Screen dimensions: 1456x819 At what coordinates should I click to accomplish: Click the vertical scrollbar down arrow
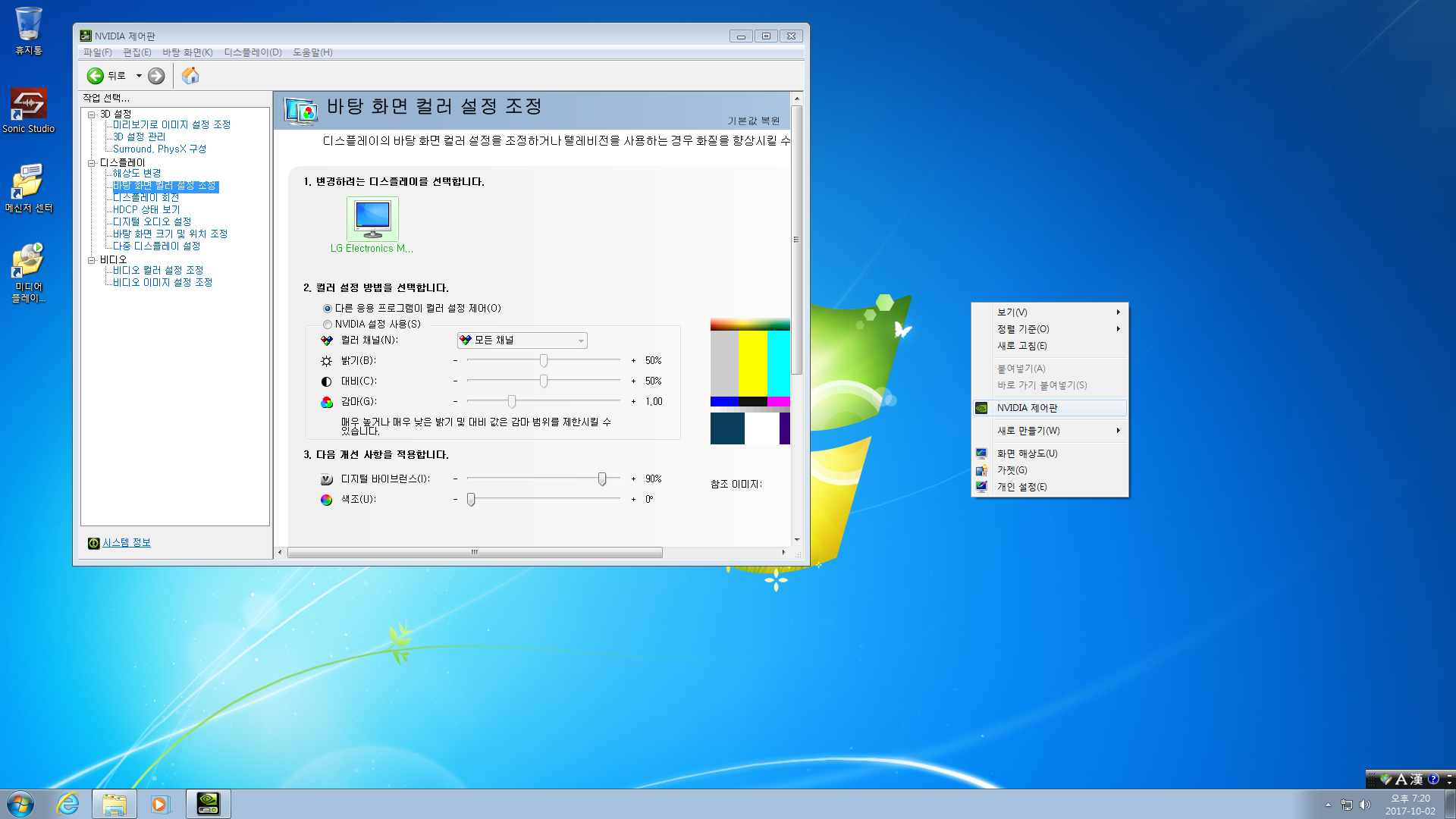[796, 539]
